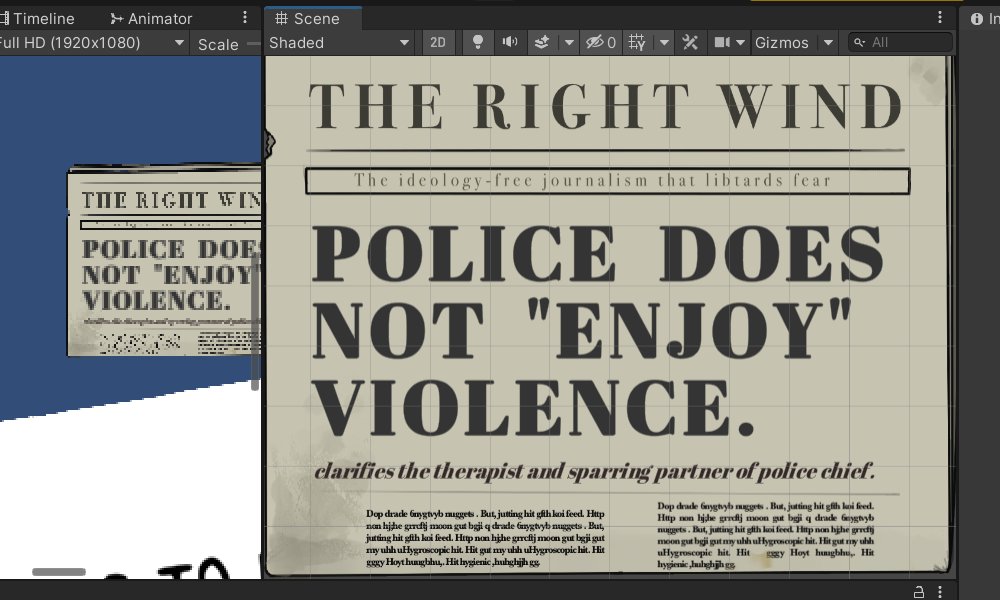
Task: Open the component editor tools icon
Action: 690,43
